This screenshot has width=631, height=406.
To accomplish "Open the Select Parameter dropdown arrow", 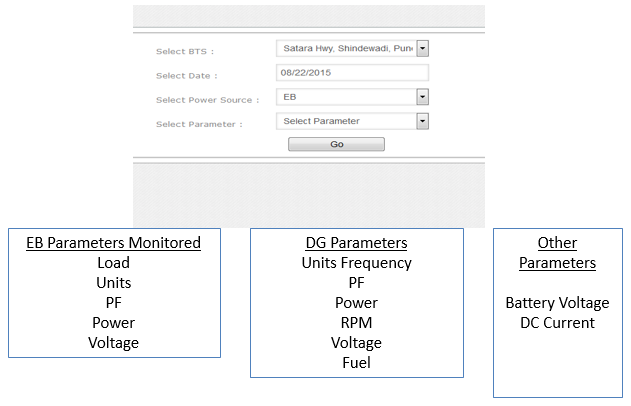I will pyautogui.click(x=422, y=121).
